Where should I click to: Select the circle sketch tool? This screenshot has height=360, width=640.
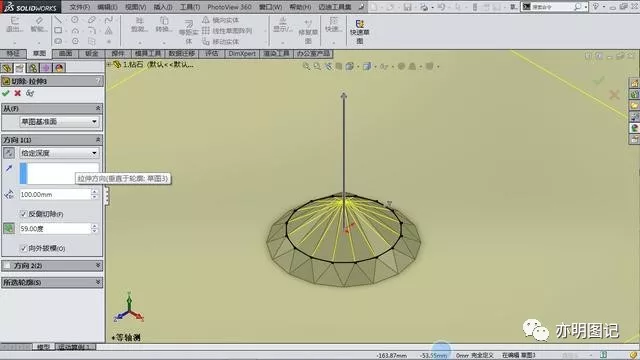[x=75, y=20]
